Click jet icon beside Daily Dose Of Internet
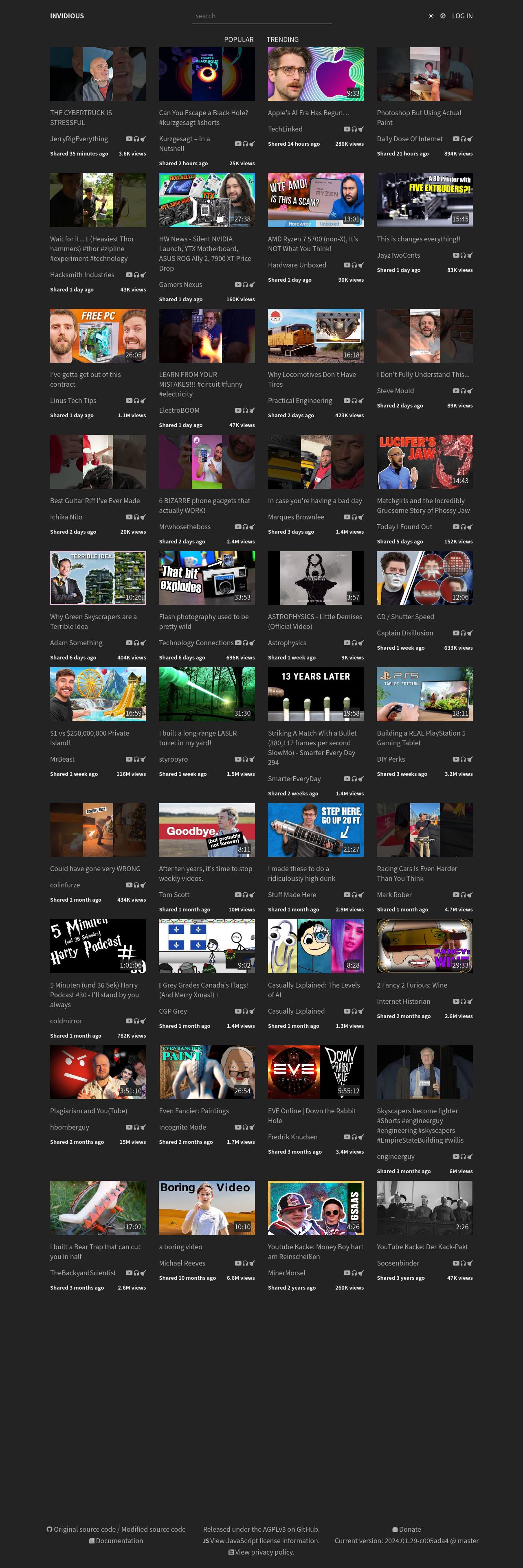 coord(470,139)
